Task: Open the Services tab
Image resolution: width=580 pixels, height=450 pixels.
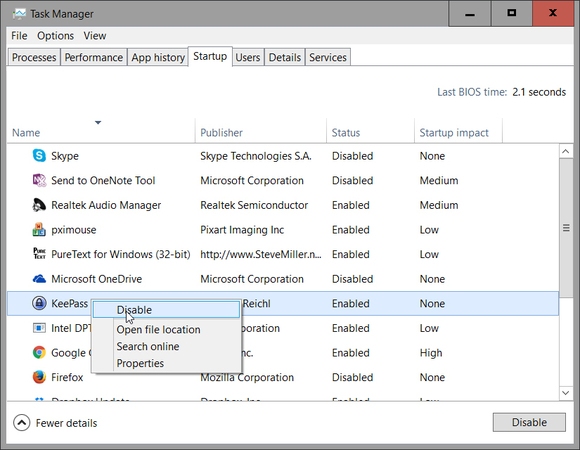Action: [328, 57]
